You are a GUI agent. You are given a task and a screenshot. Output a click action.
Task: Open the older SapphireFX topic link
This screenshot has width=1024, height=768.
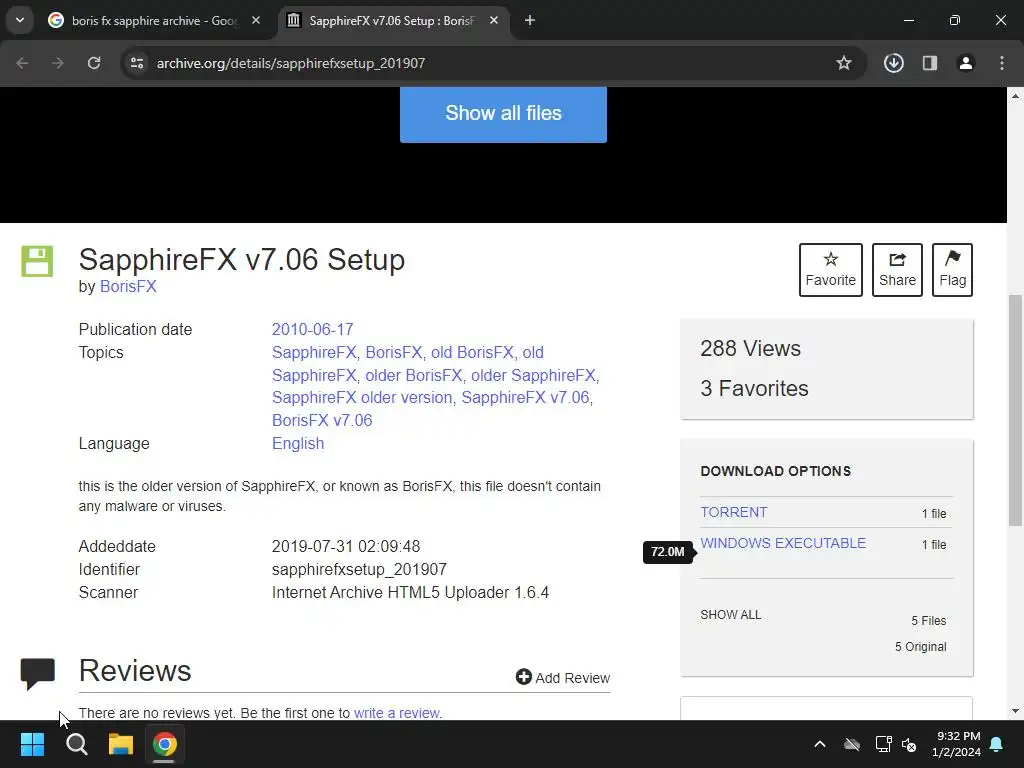click(534, 375)
